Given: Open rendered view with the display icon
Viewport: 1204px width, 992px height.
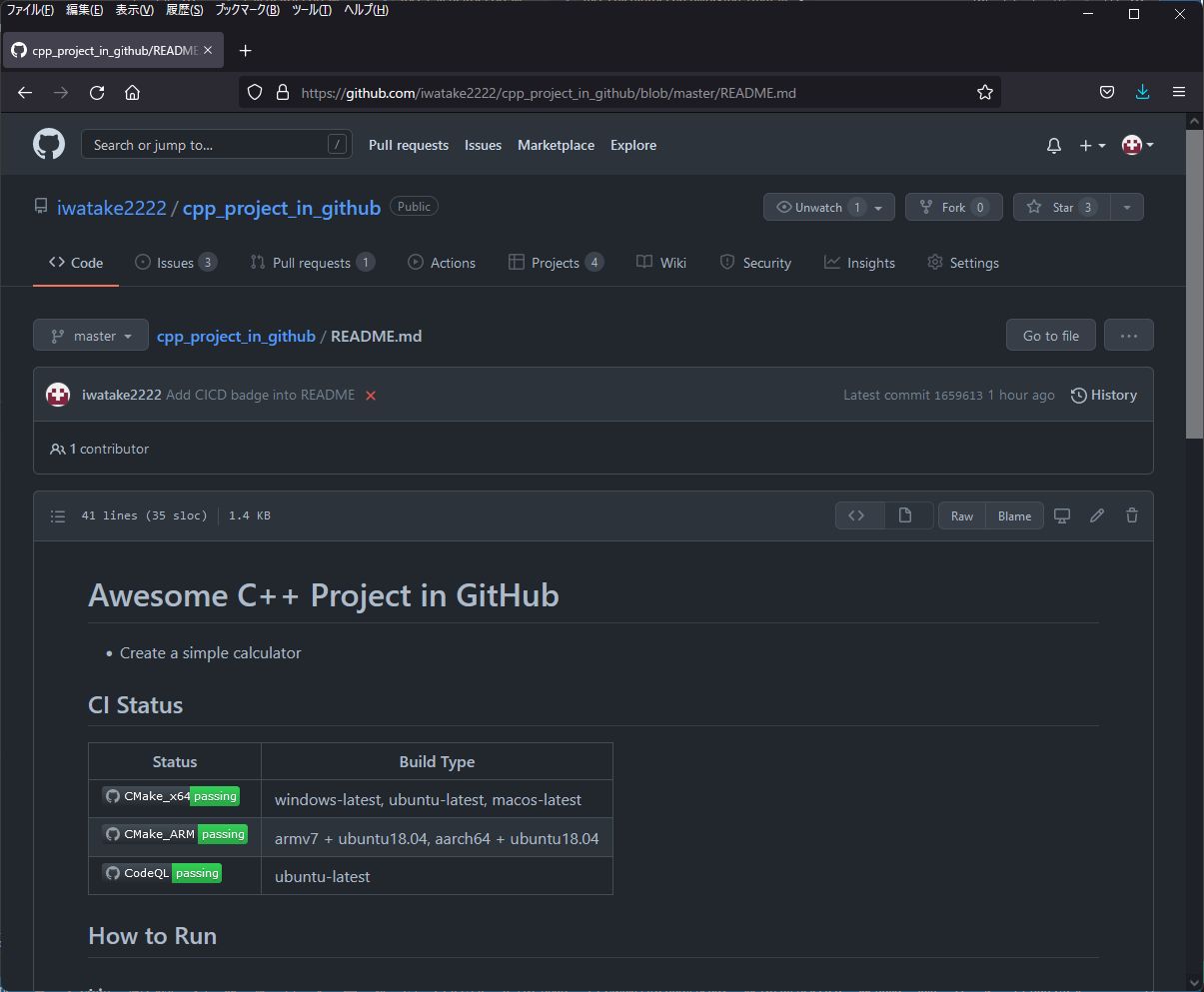Looking at the screenshot, I should pos(1061,515).
